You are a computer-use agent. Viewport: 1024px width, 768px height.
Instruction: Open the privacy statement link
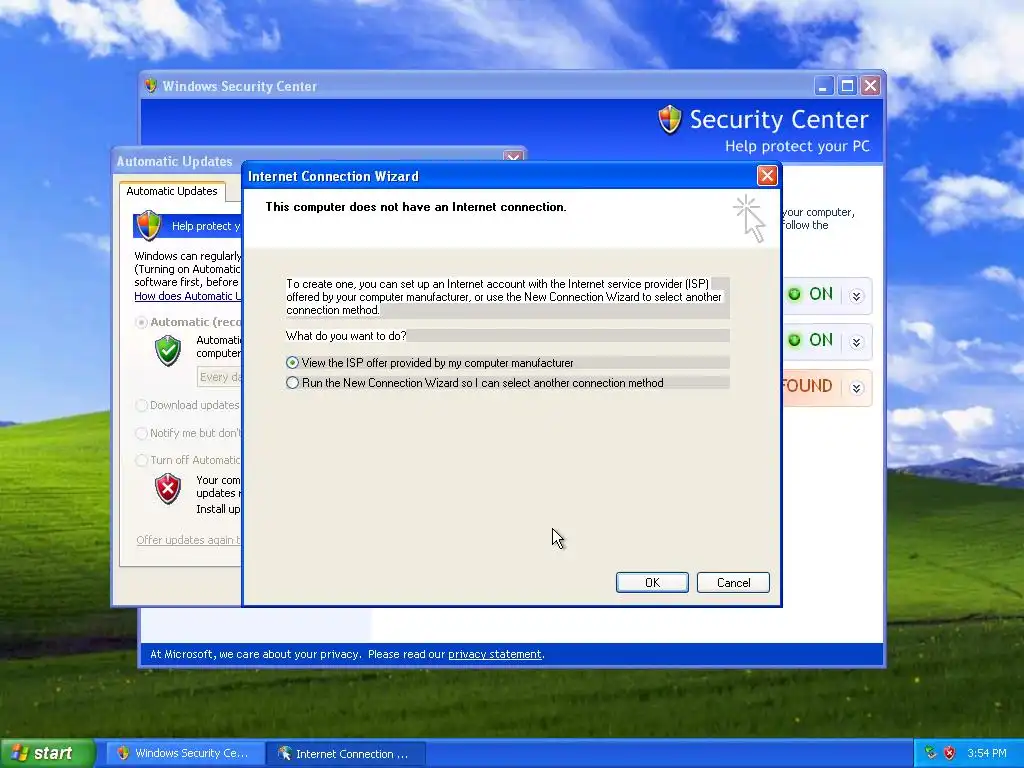coord(494,654)
